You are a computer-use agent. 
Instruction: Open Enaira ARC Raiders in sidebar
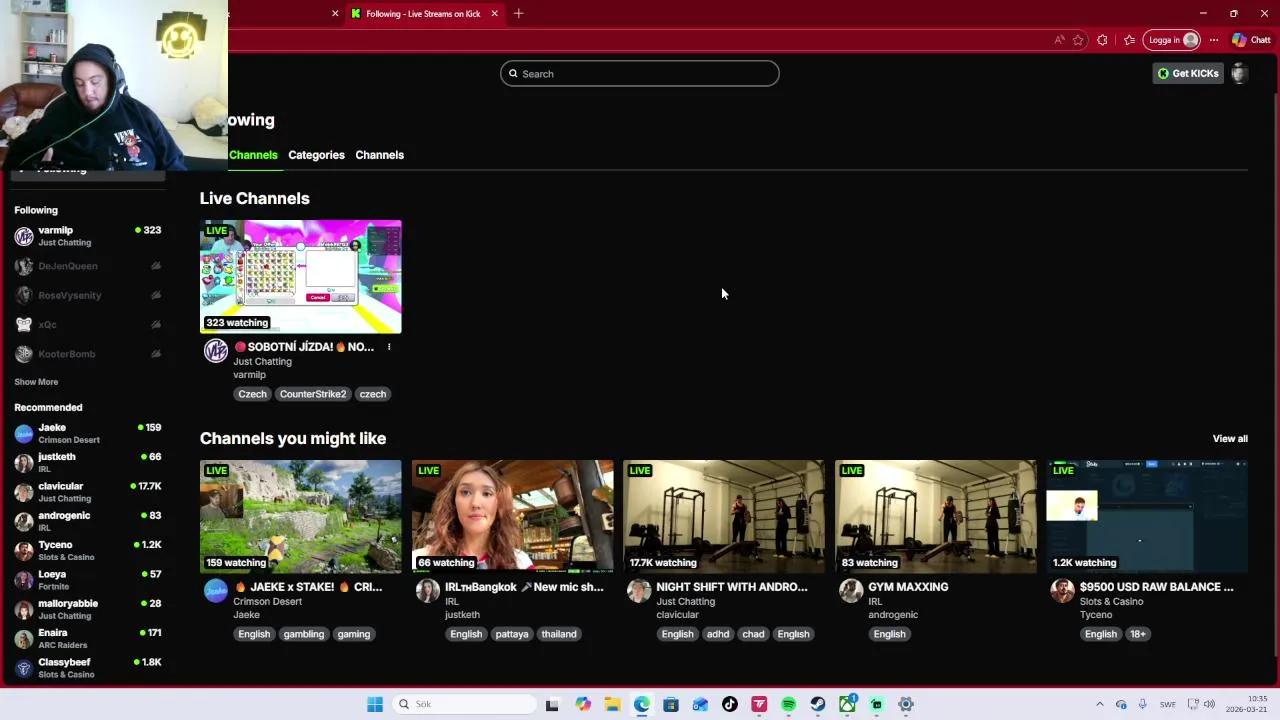[88, 638]
